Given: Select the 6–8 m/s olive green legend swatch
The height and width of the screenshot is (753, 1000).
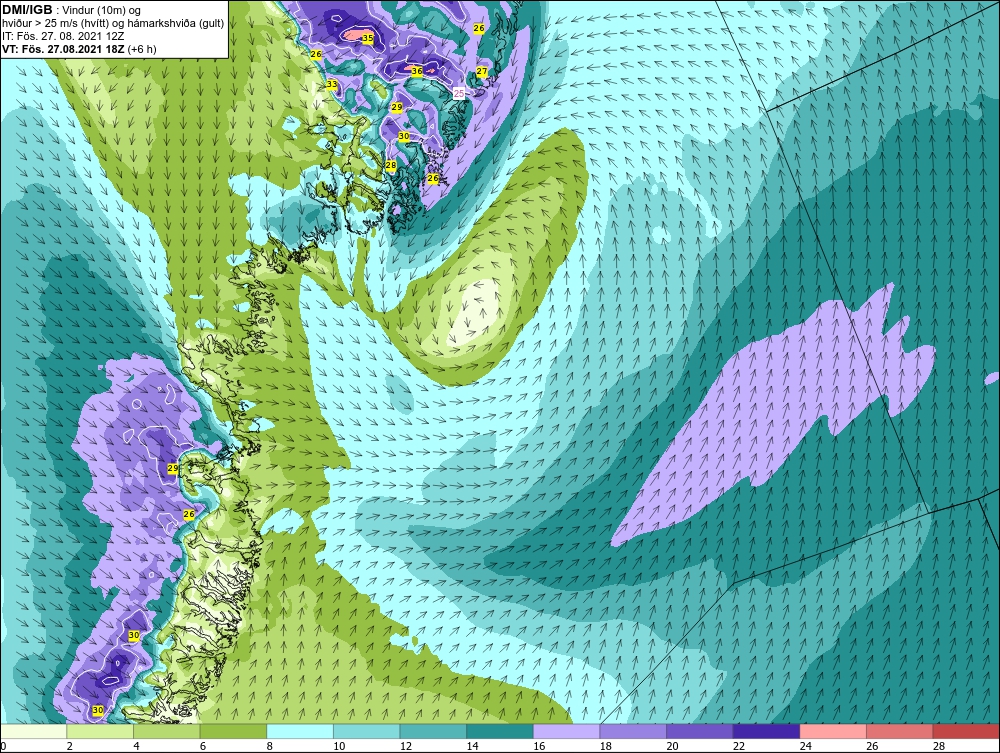Looking at the screenshot, I should pyautogui.click(x=233, y=731).
